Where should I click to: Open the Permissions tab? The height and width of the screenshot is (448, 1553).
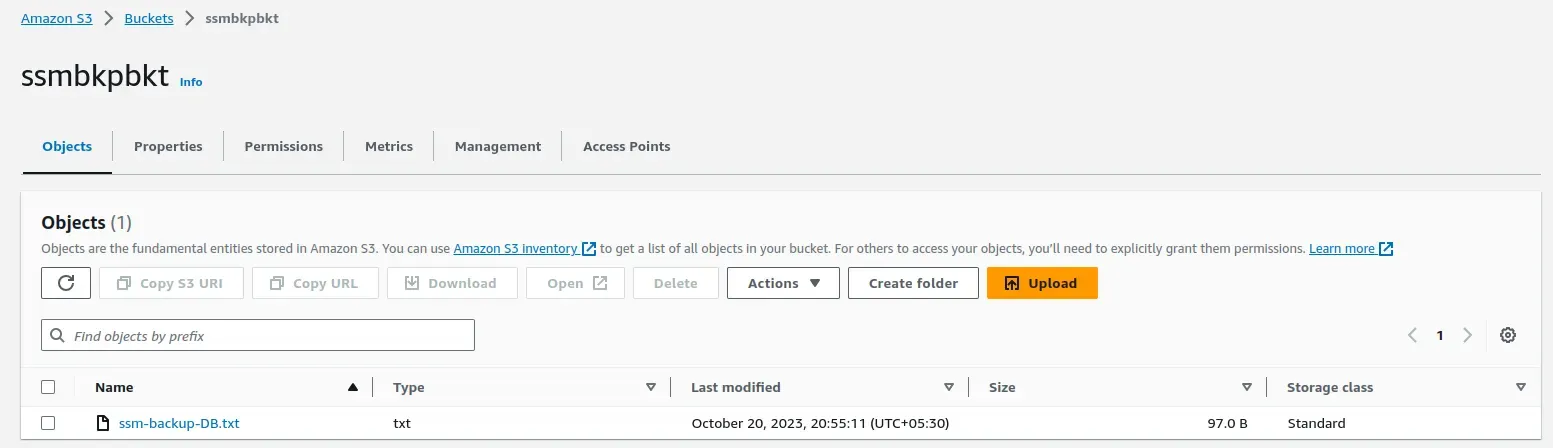click(x=284, y=146)
